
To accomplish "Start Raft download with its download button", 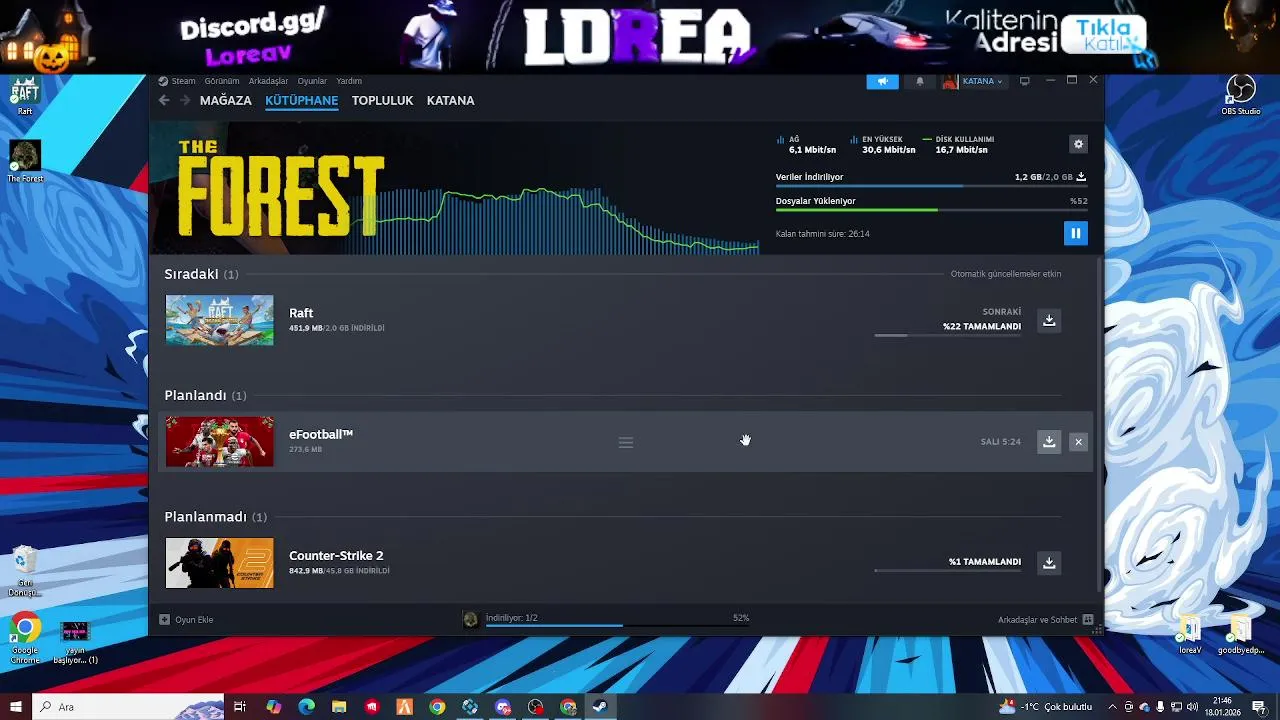I will [x=1049, y=320].
